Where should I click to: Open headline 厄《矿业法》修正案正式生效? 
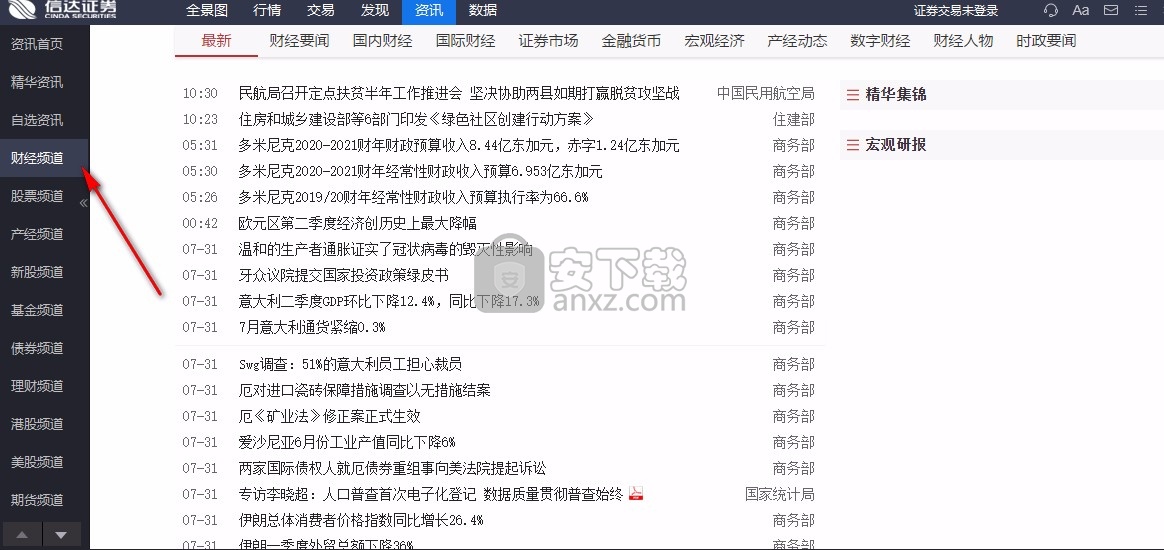[330, 416]
